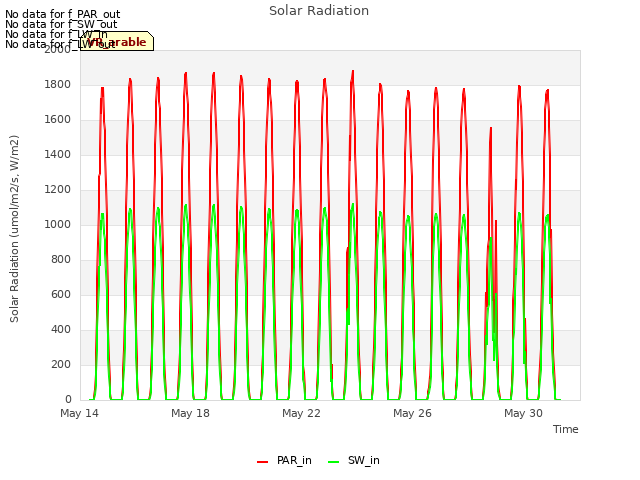
Task: Click the 1200 y-axis tick label
Action: [x=58, y=190]
